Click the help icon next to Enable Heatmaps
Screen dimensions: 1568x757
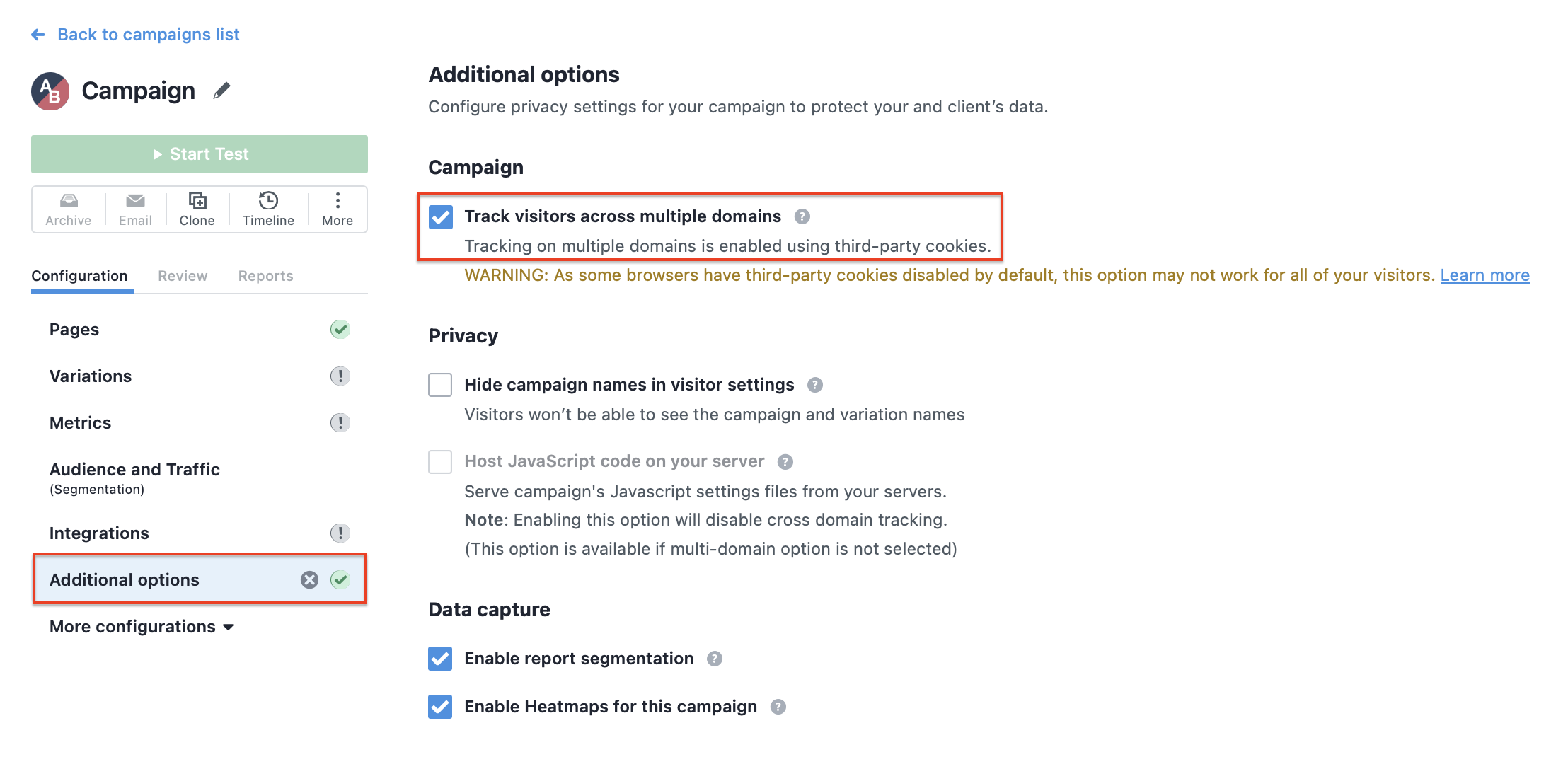778,707
